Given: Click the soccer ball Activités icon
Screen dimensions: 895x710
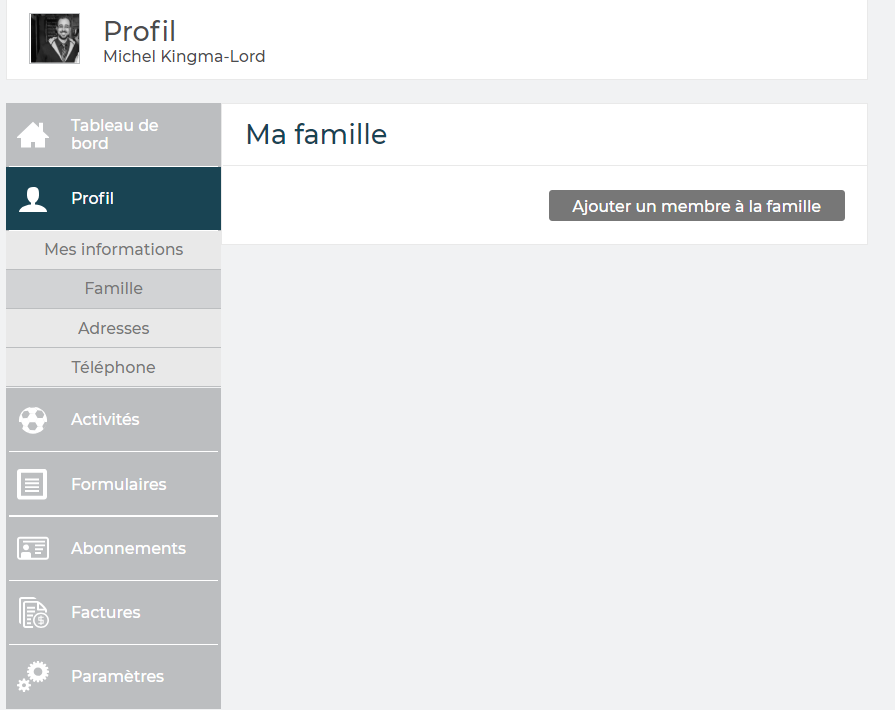Looking at the screenshot, I should point(33,420).
